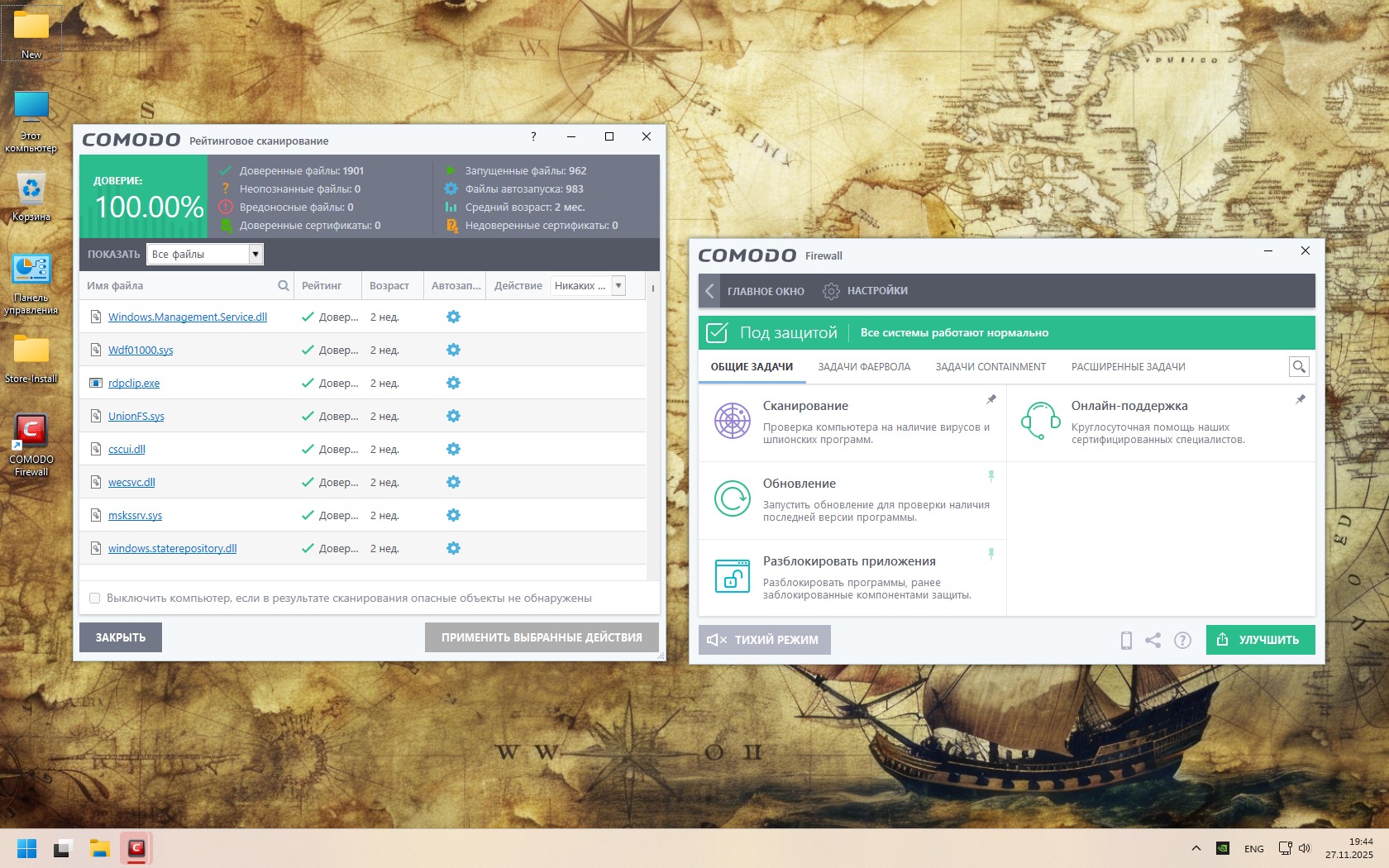Open the Действие action dropdown
Screen dimensions: 1389x868
pyautogui.click(x=588, y=286)
